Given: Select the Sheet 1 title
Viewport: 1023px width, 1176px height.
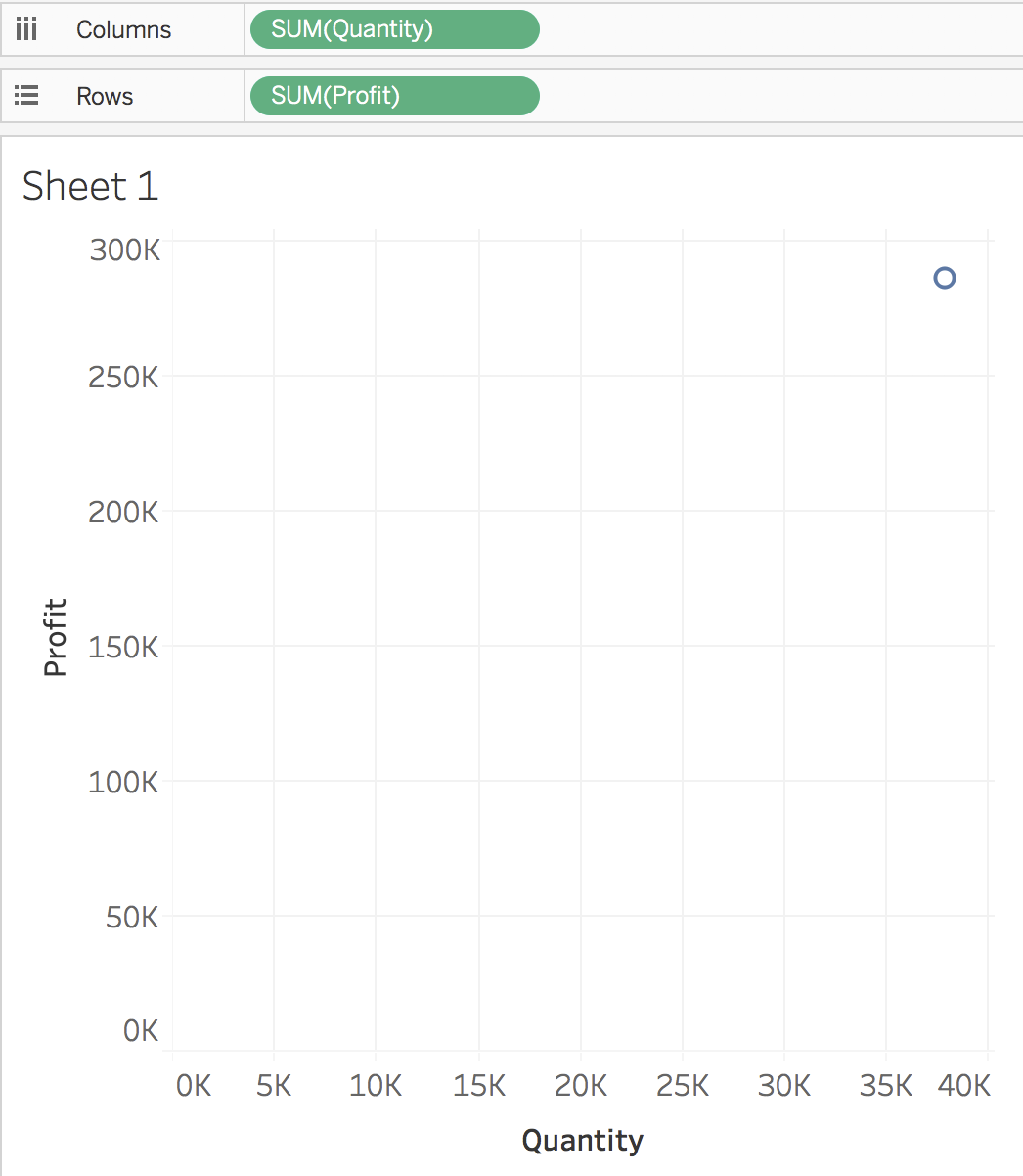Looking at the screenshot, I should click(x=90, y=186).
